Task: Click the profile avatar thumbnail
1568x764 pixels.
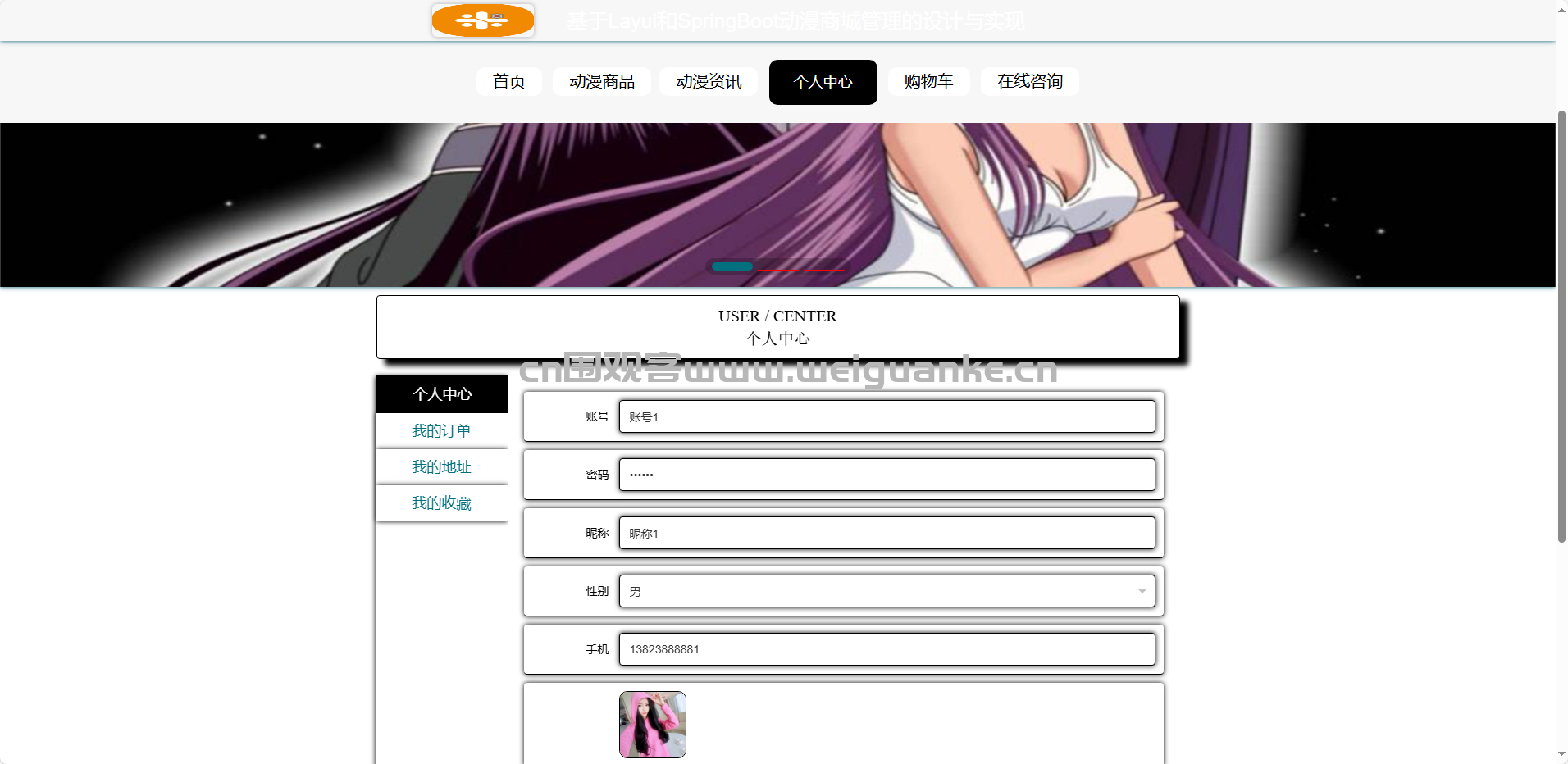Action: [653, 725]
